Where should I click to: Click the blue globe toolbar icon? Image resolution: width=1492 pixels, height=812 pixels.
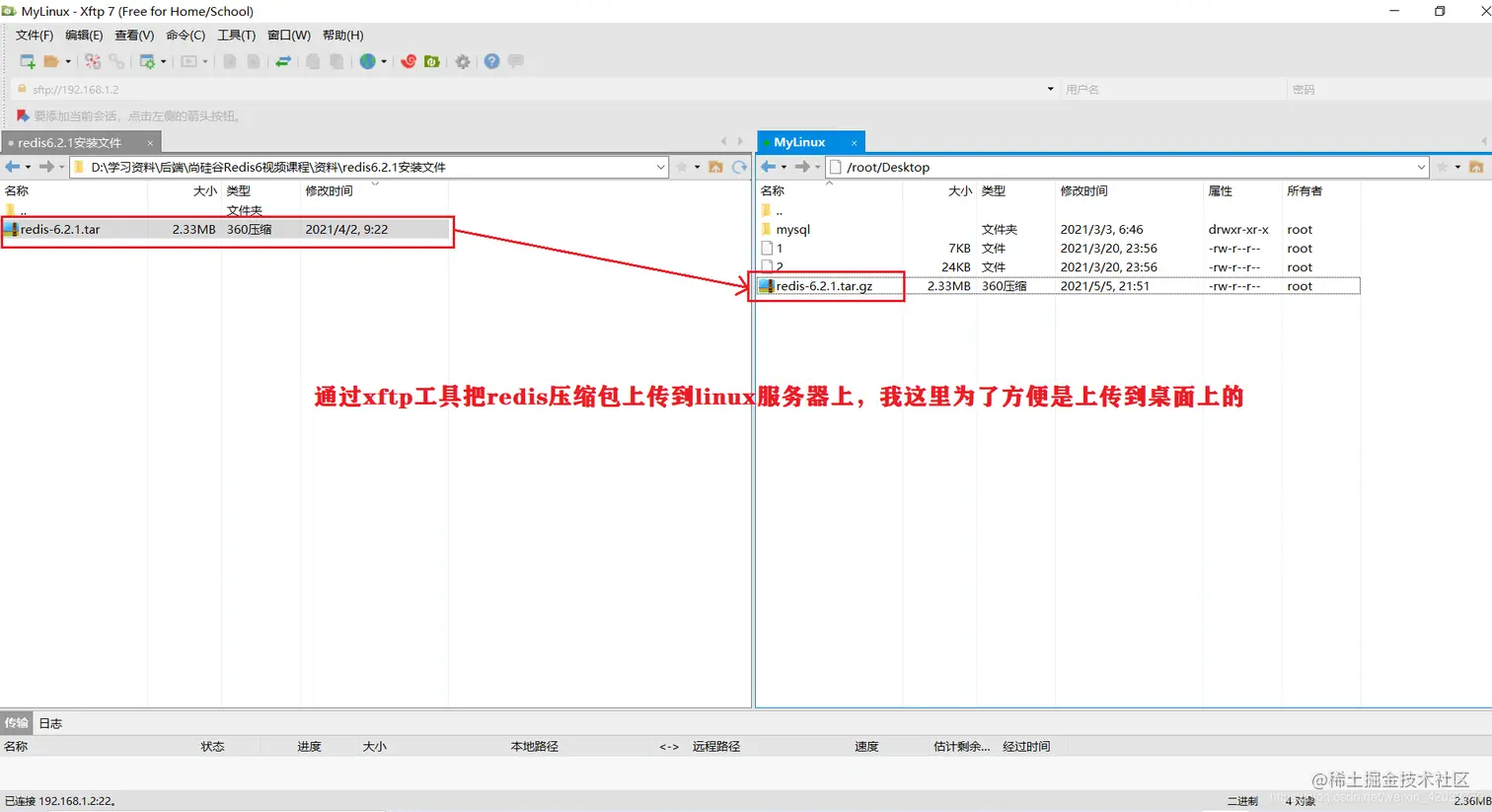pos(368,61)
